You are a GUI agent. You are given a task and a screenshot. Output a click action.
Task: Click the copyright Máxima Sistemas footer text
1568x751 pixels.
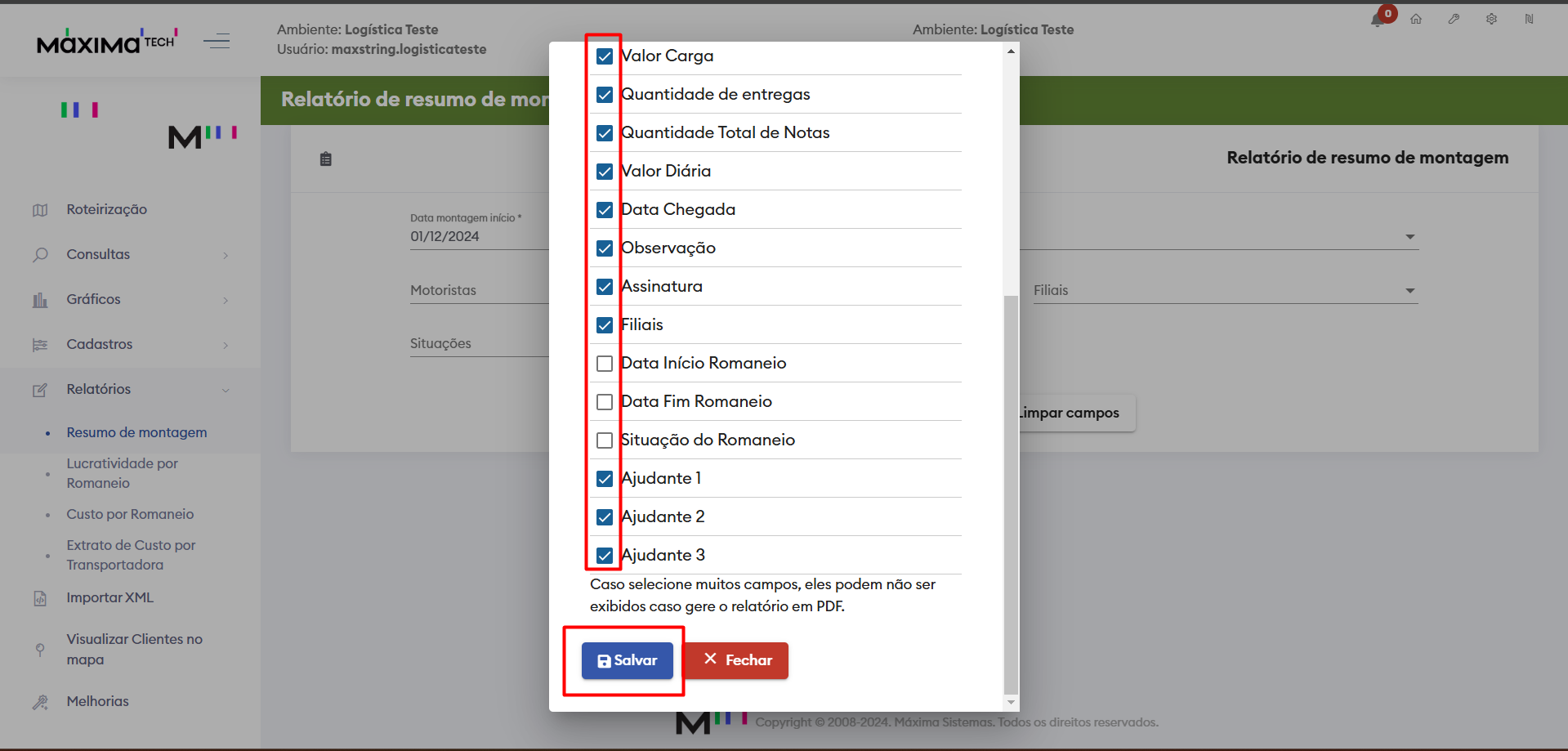[957, 722]
